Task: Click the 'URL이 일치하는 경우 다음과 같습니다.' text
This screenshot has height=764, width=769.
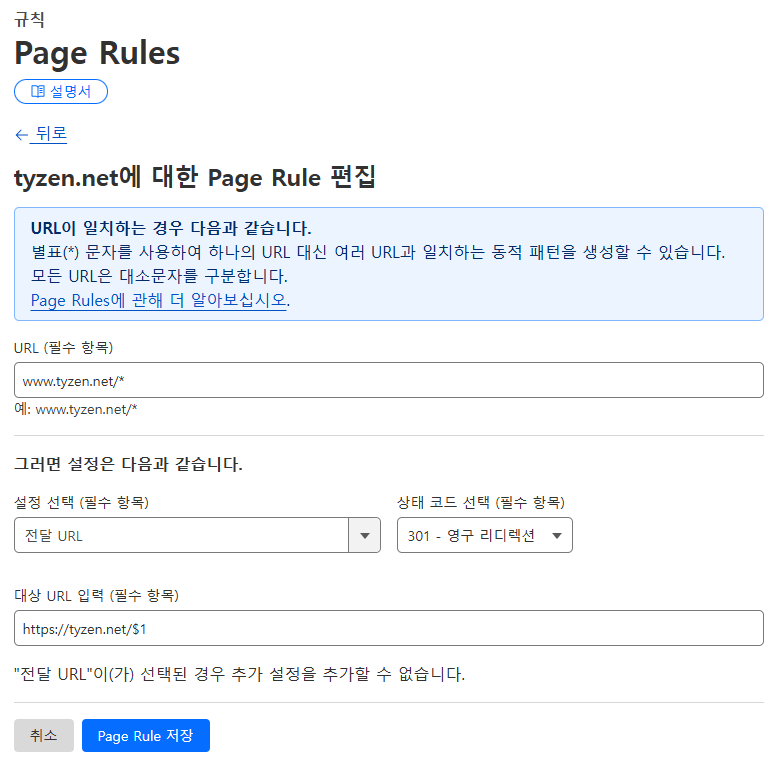Action: [x=171, y=228]
